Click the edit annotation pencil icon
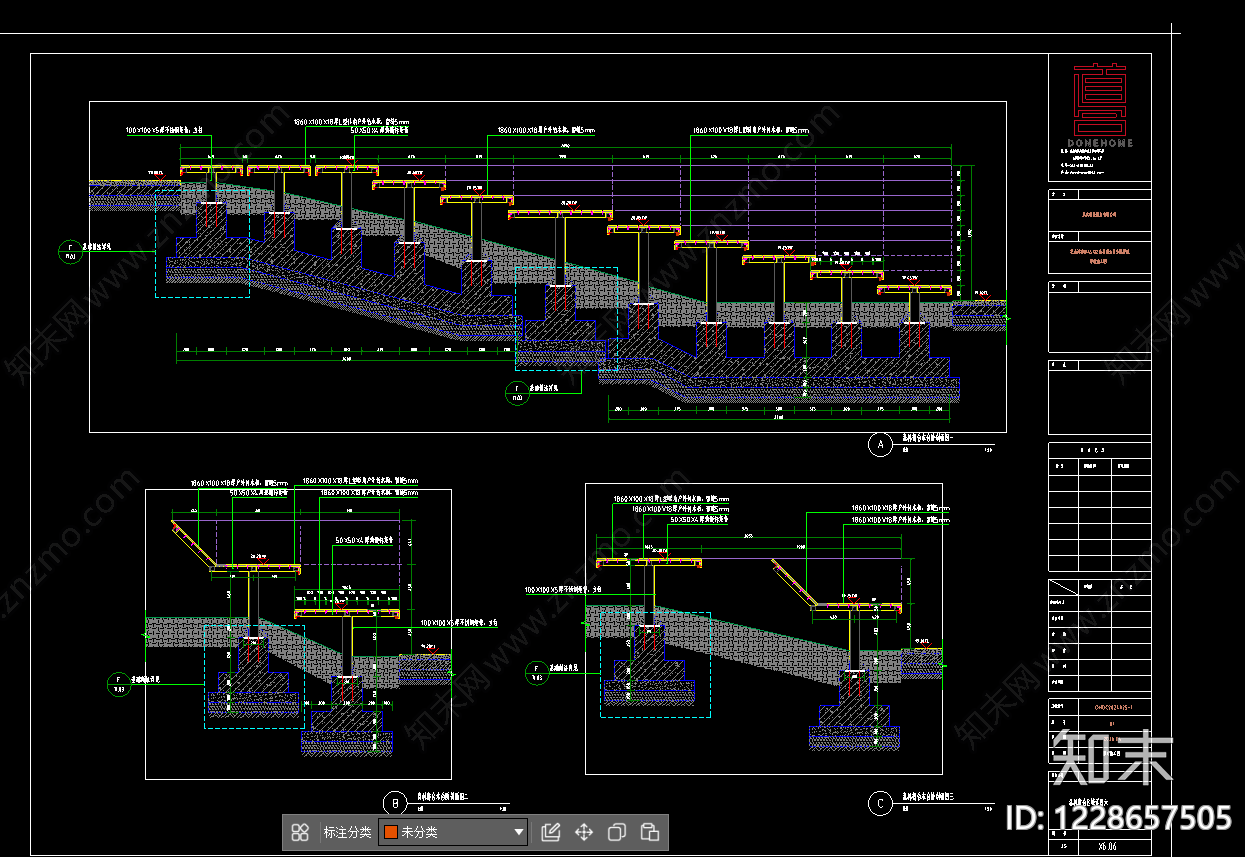Screen dimensions: 1245x857 click(x=550, y=832)
